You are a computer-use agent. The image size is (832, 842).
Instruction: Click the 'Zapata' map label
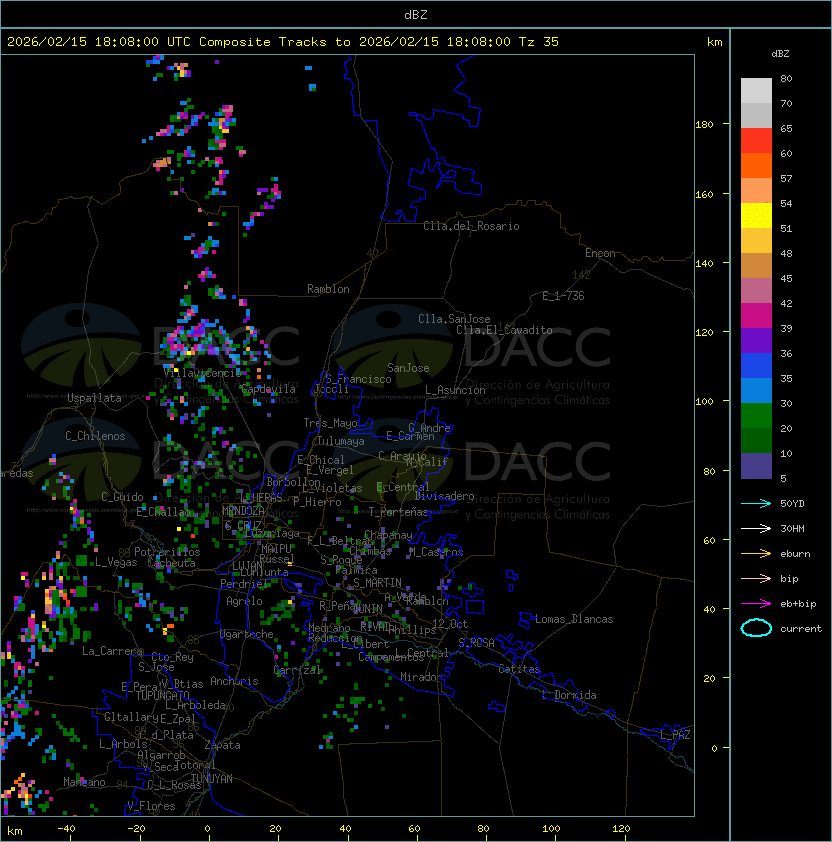pos(222,745)
